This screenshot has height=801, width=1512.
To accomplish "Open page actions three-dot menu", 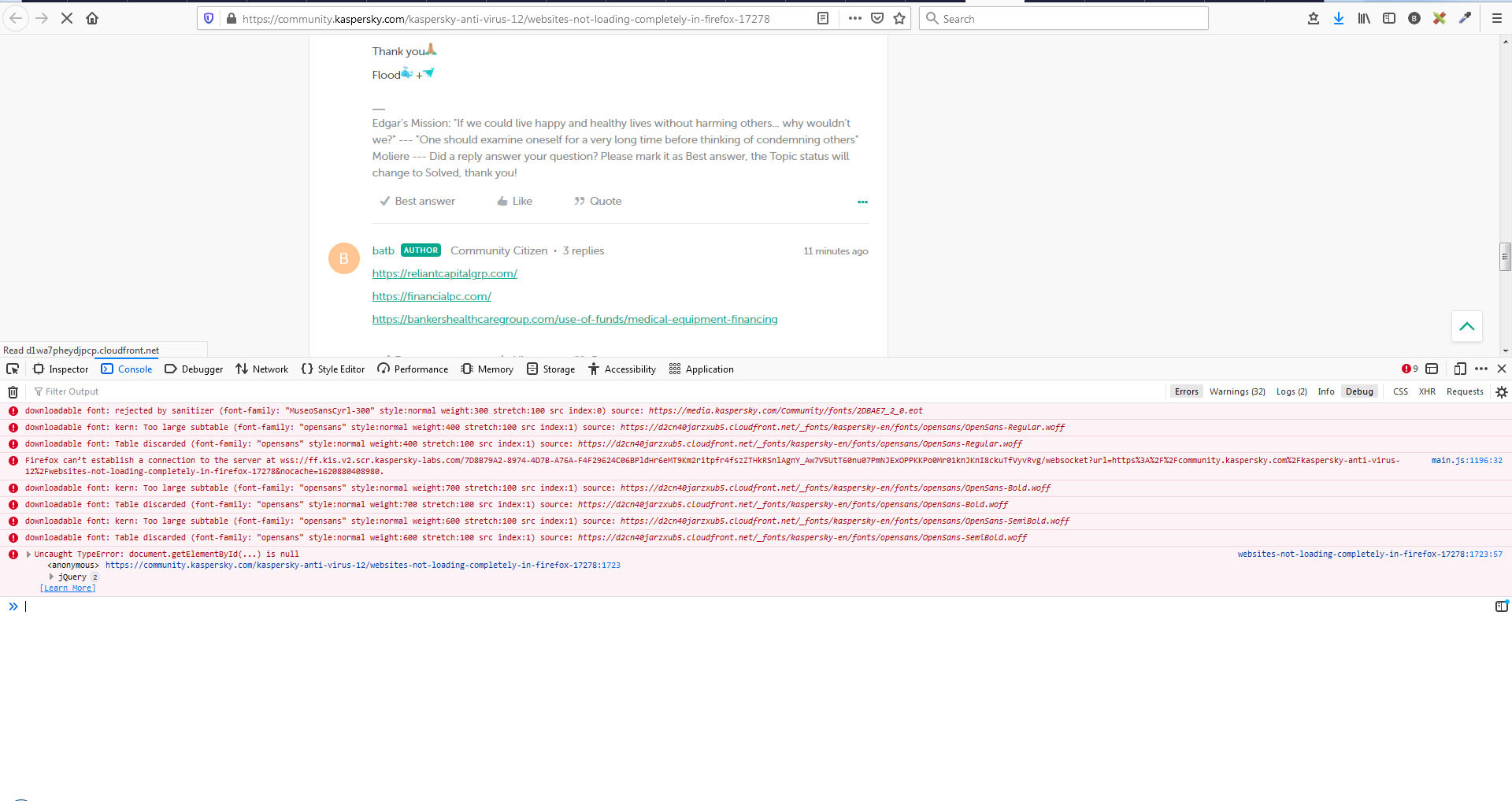I will pyautogui.click(x=855, y=18).
